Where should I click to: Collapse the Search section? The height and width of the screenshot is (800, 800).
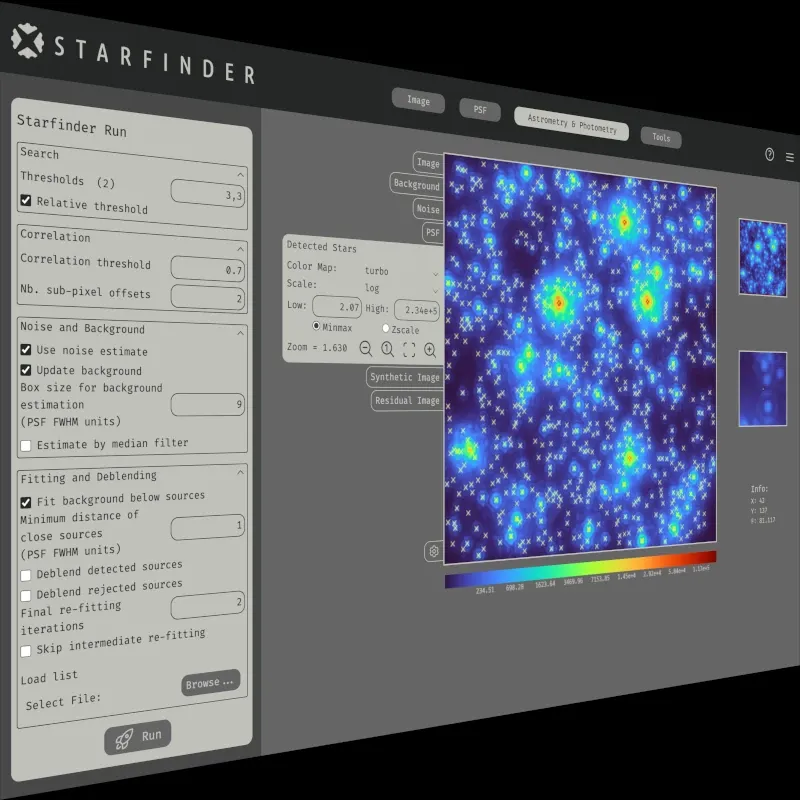click(240, 175)
